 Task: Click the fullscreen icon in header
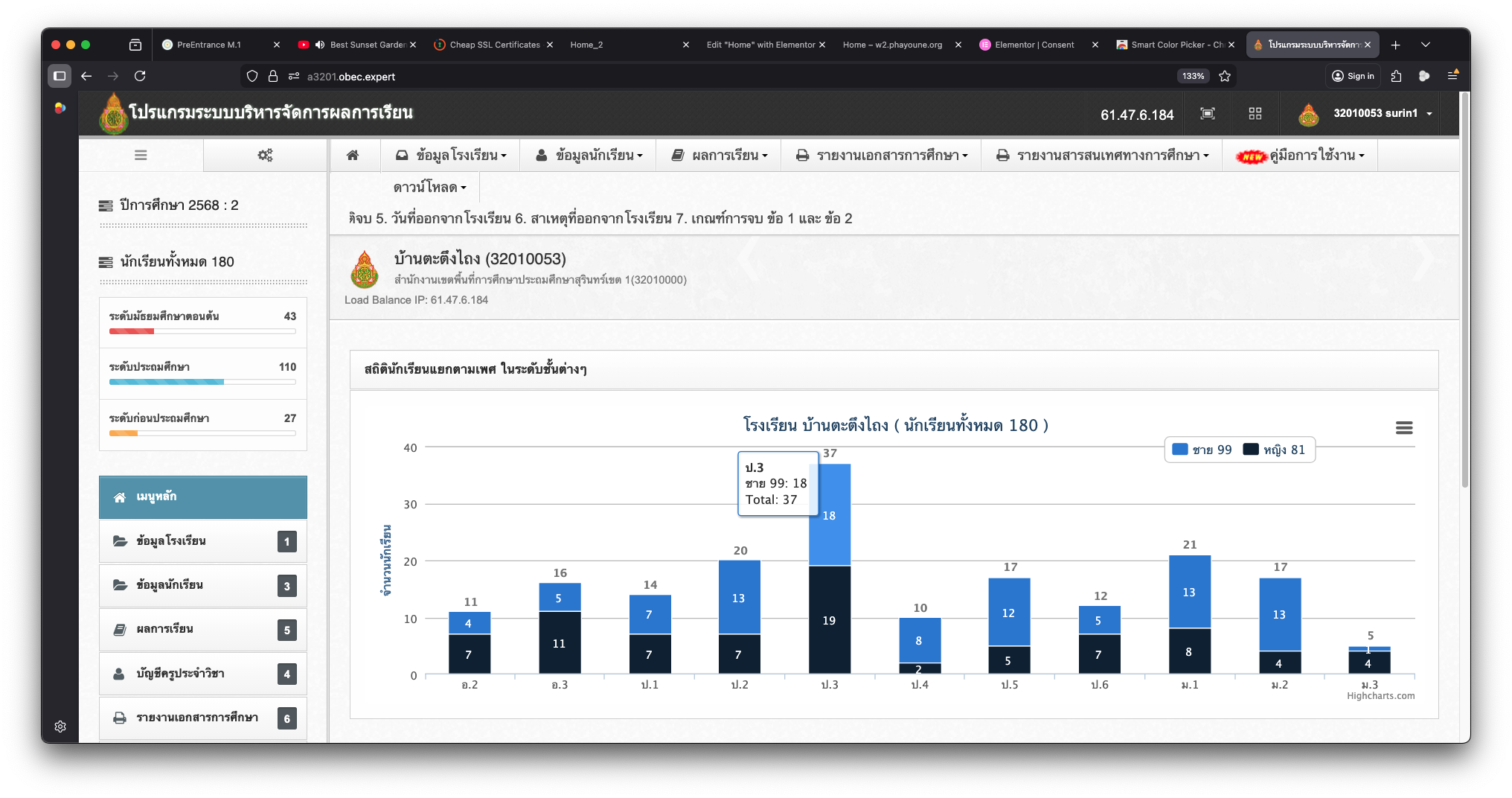coord(1208,113)
